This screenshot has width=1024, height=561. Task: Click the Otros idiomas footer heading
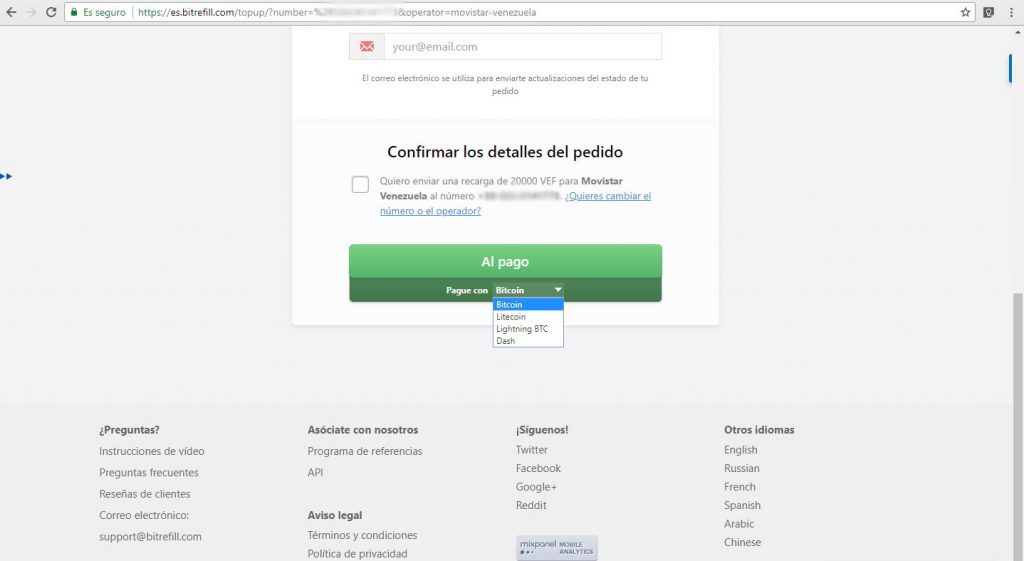point(760,430)
